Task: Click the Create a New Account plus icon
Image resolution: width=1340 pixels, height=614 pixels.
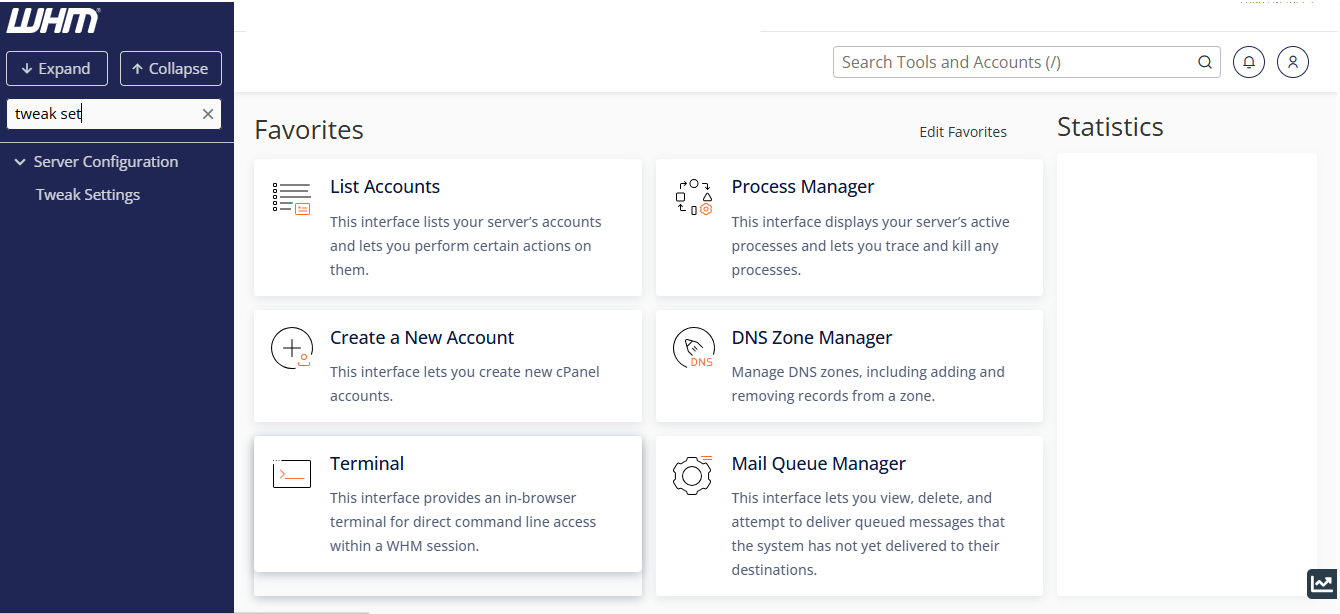Action: click(291, 349)
